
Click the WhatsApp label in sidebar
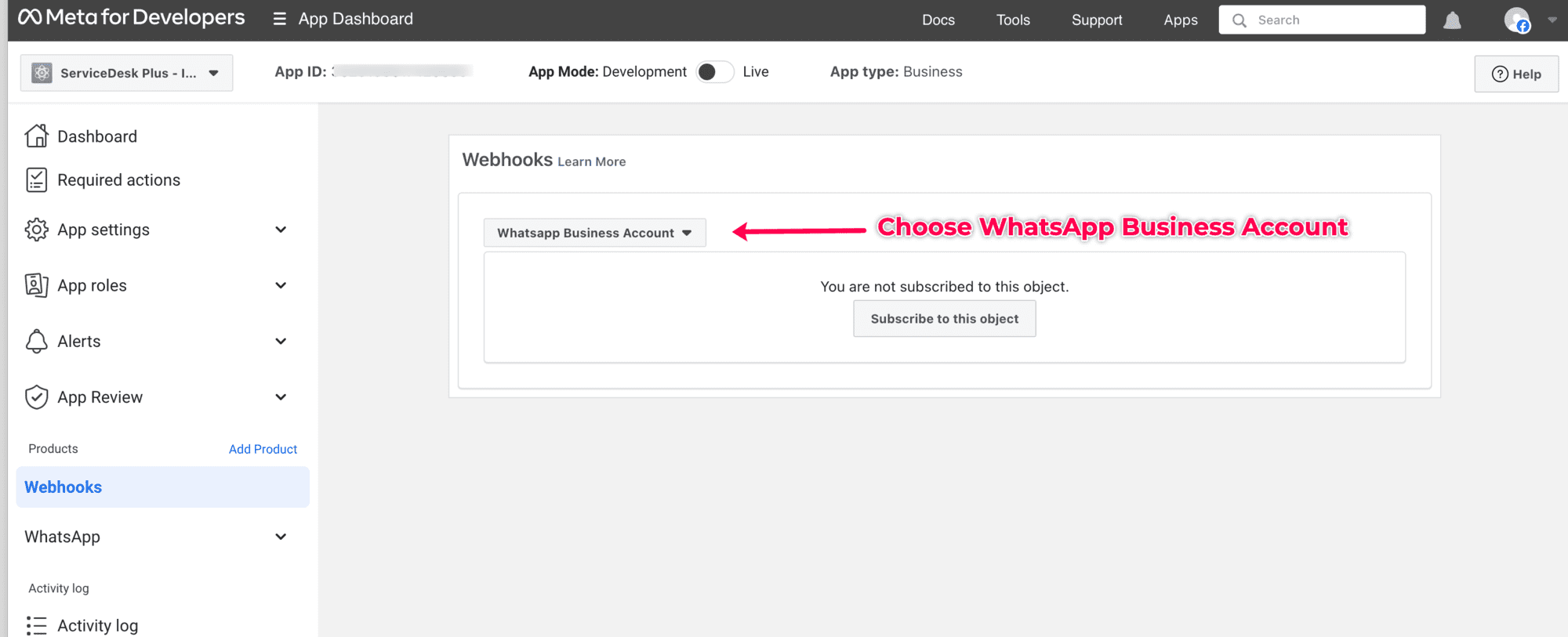(63, 537)
